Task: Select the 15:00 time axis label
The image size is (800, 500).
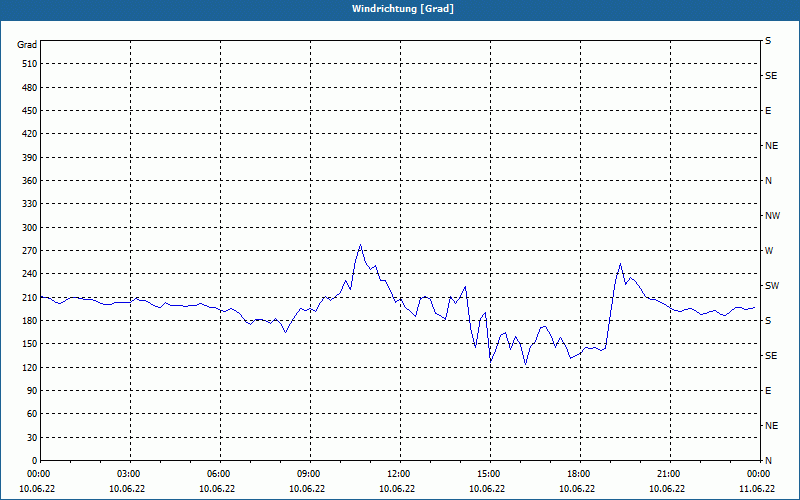Action: 489,474
